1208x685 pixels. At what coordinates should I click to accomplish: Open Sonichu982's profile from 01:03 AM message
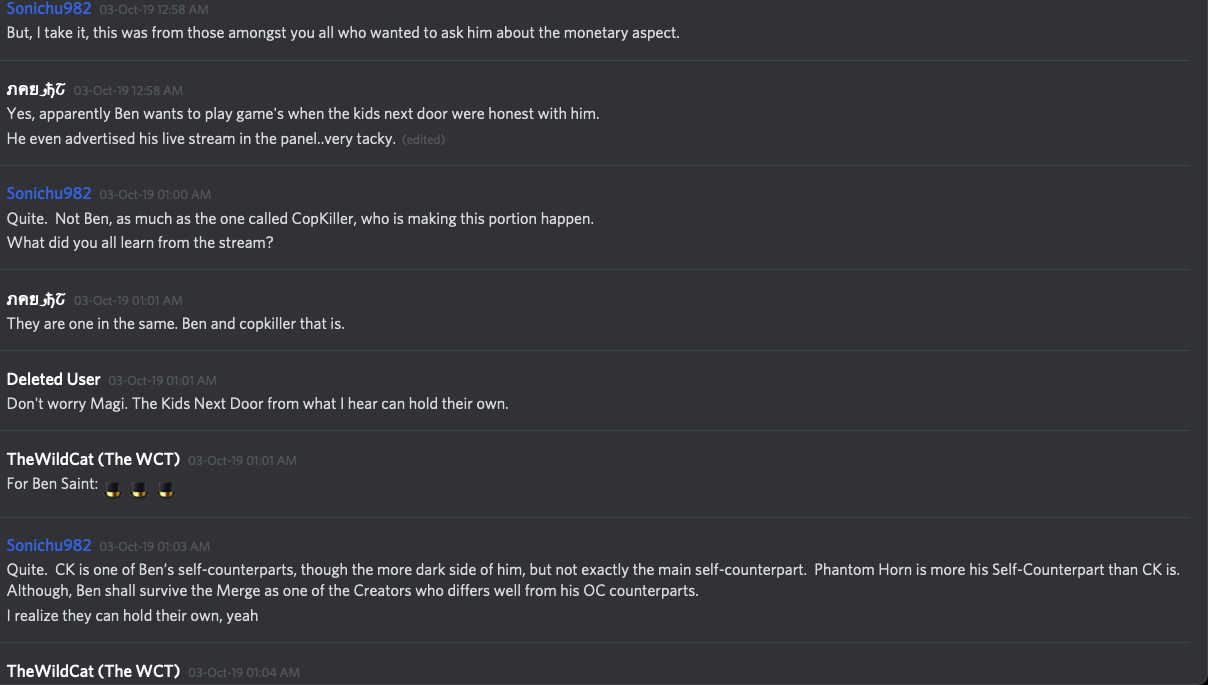pos(49,545)
